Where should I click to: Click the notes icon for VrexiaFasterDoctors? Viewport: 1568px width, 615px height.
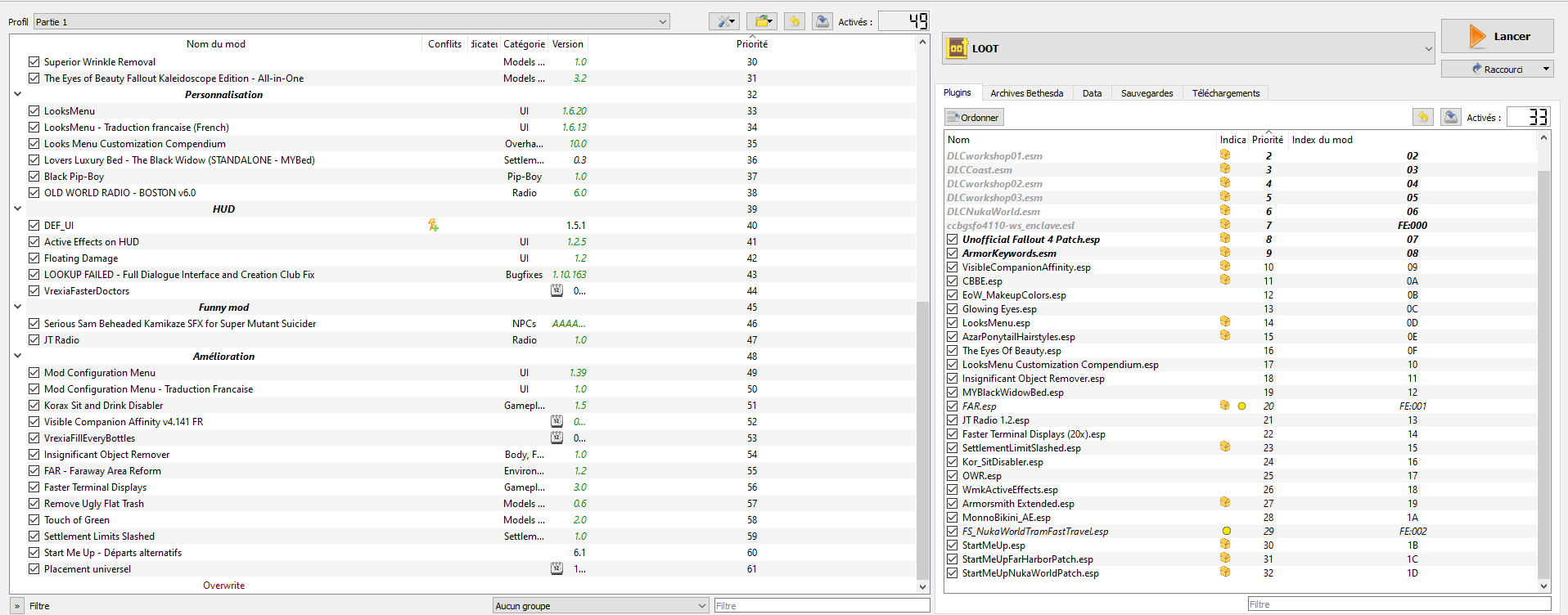(x=556, y=290)
